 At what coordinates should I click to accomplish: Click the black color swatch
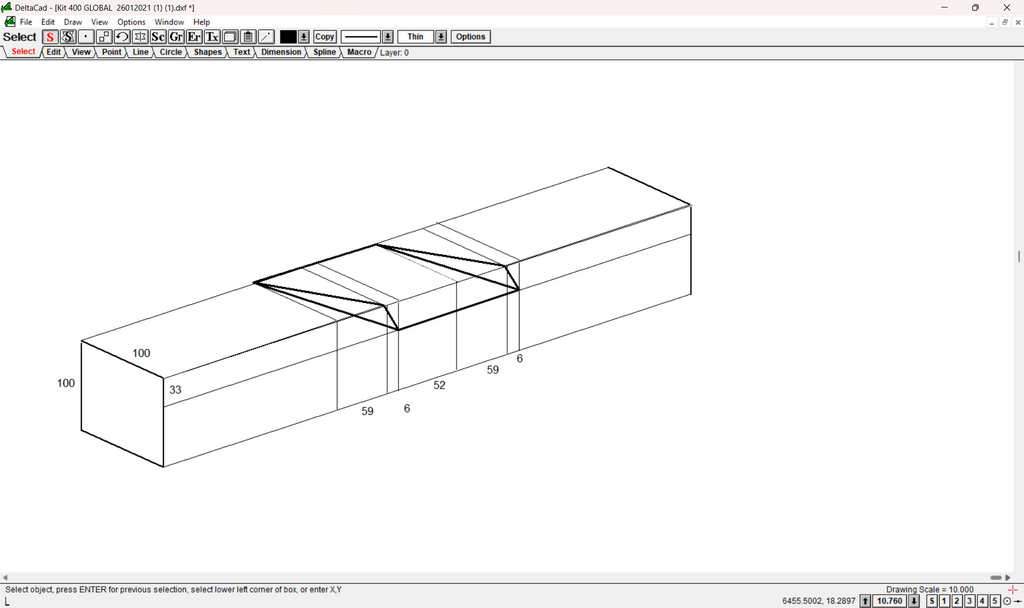tap(288, 37)
